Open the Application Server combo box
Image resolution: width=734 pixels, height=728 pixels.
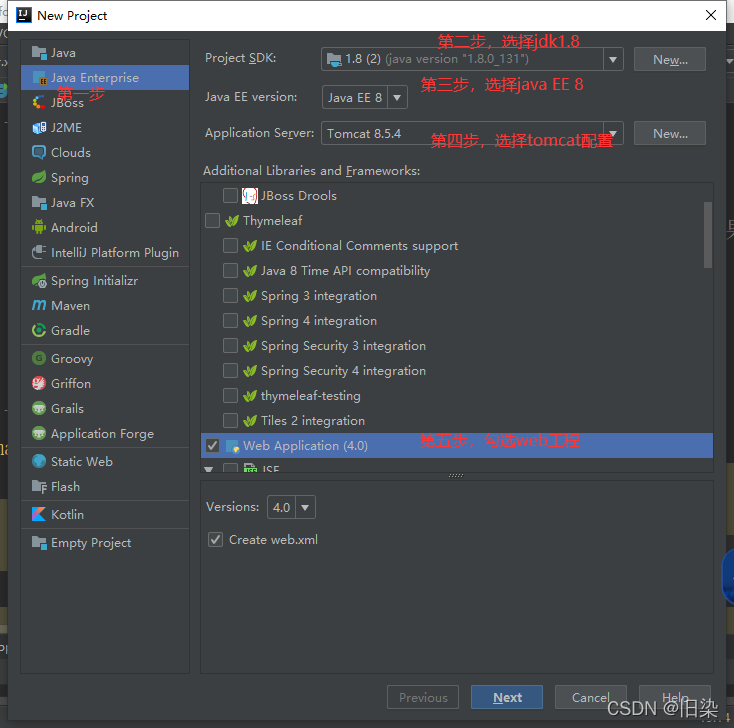point(472,133)
